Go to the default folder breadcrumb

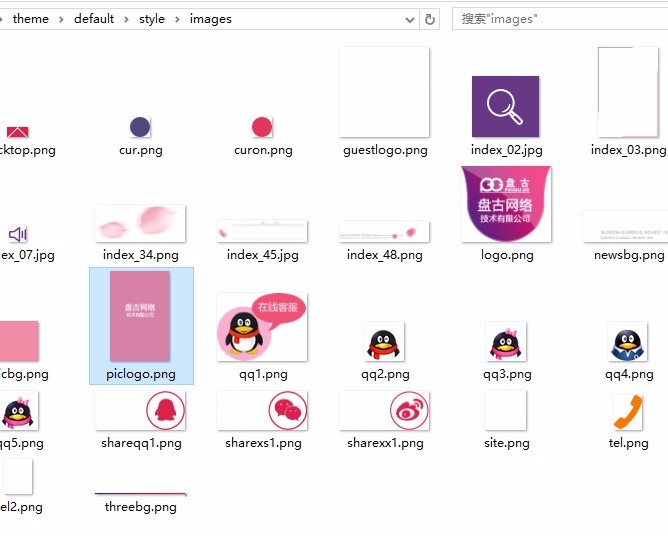pos(94,19)
